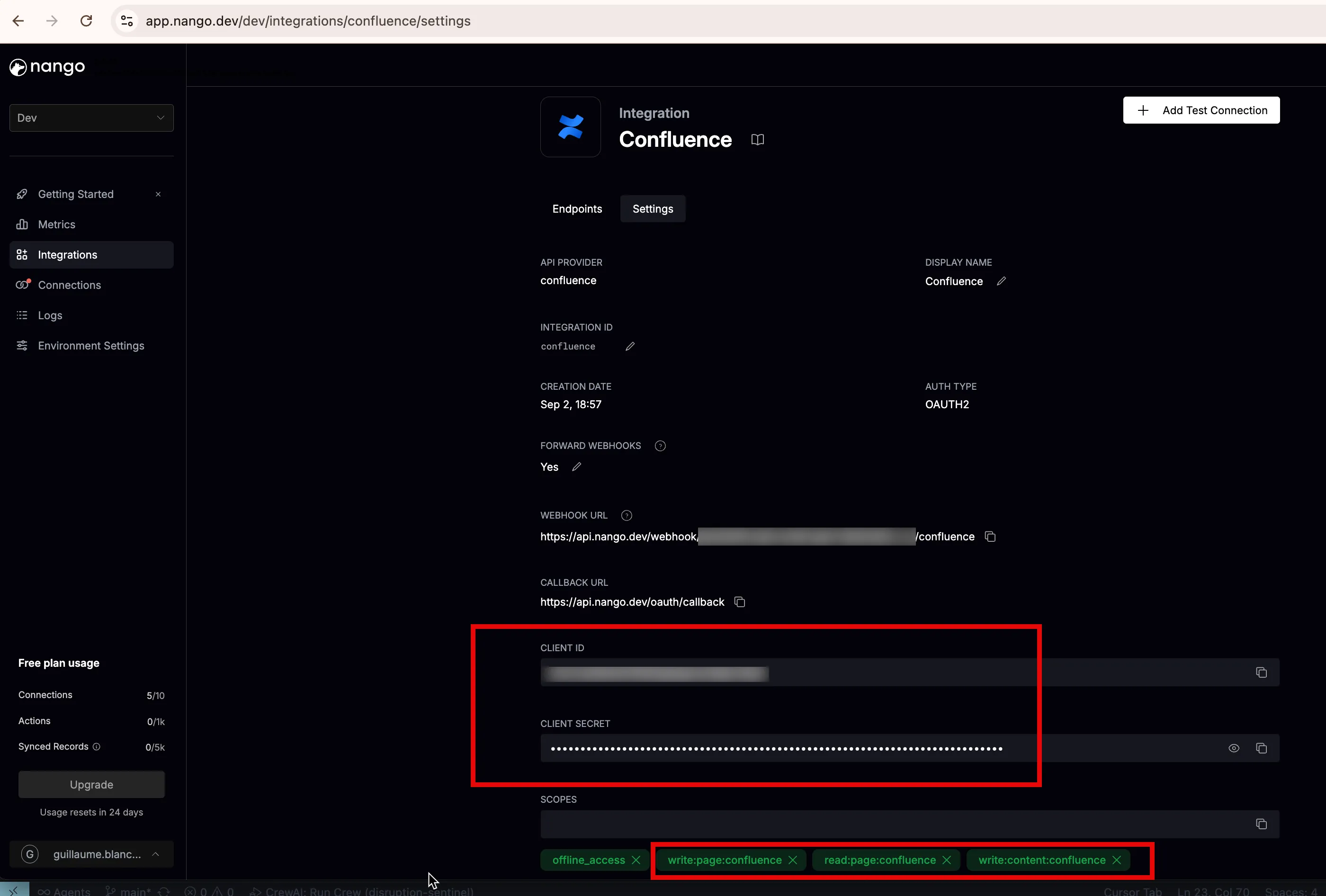Click the Upgrade button
The image size is (1326, 896).
click(91, 784)
